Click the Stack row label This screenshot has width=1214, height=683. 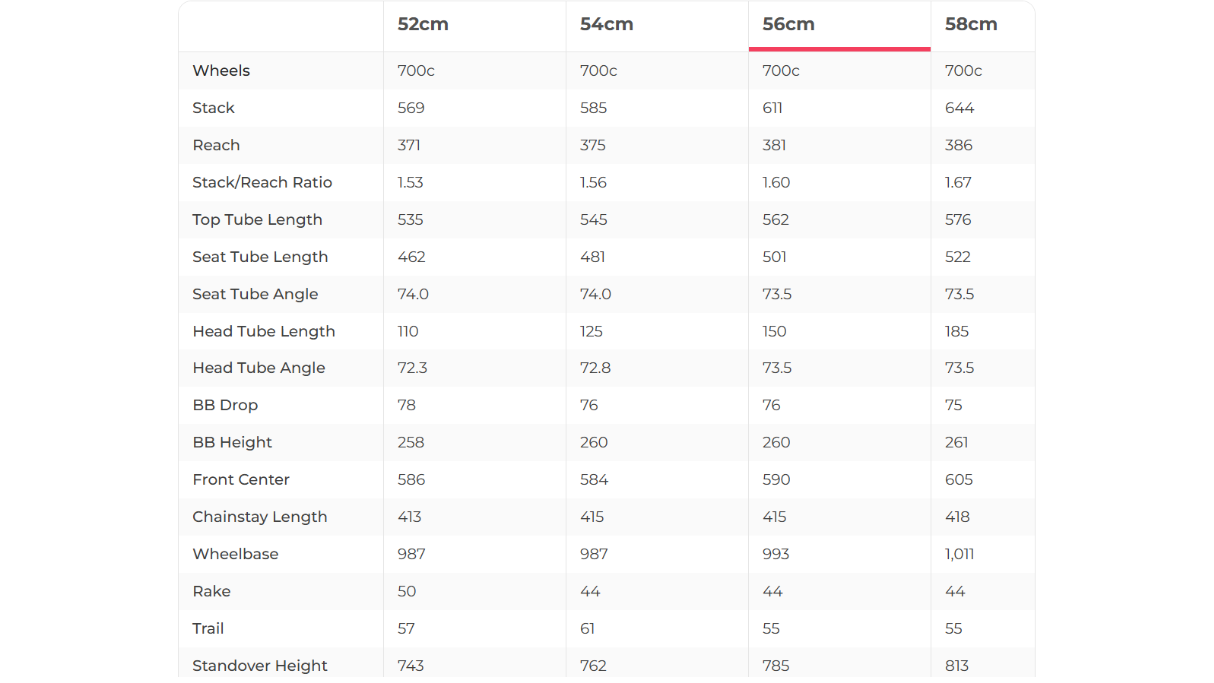213,108
